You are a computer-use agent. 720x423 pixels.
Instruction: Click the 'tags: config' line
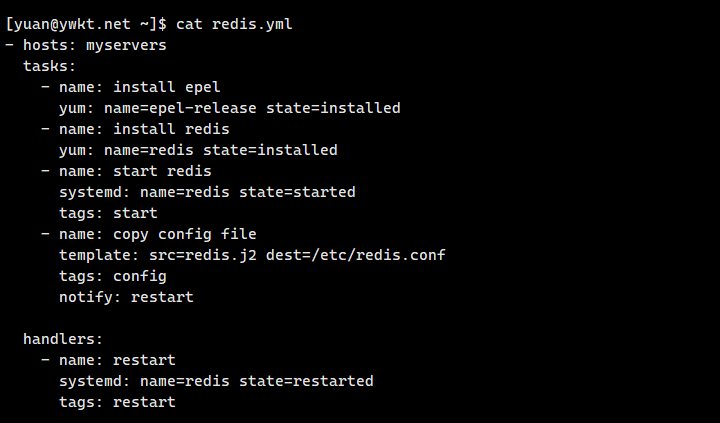pos(112,276)
